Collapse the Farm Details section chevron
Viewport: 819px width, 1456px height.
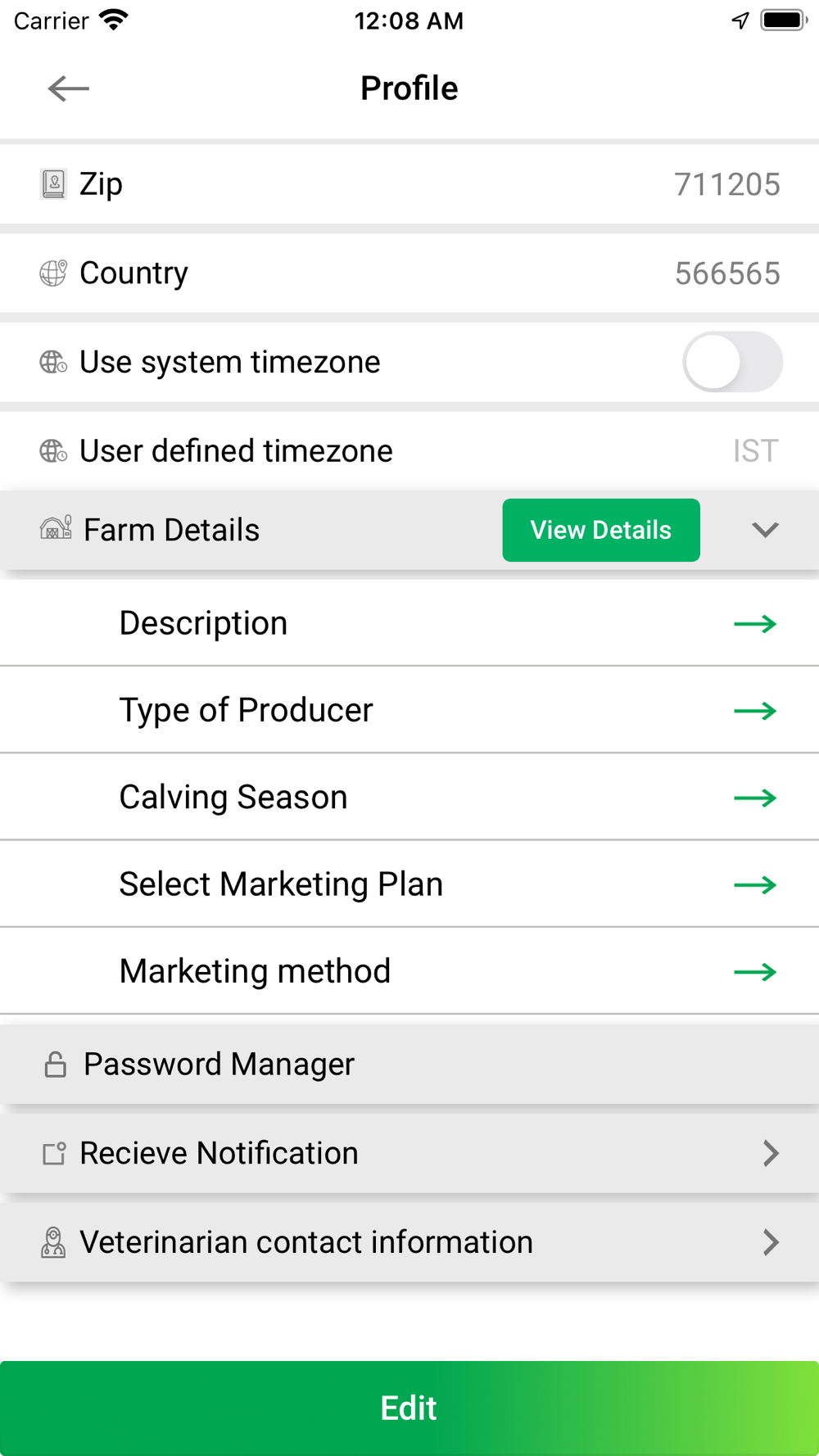pos(765,530)
